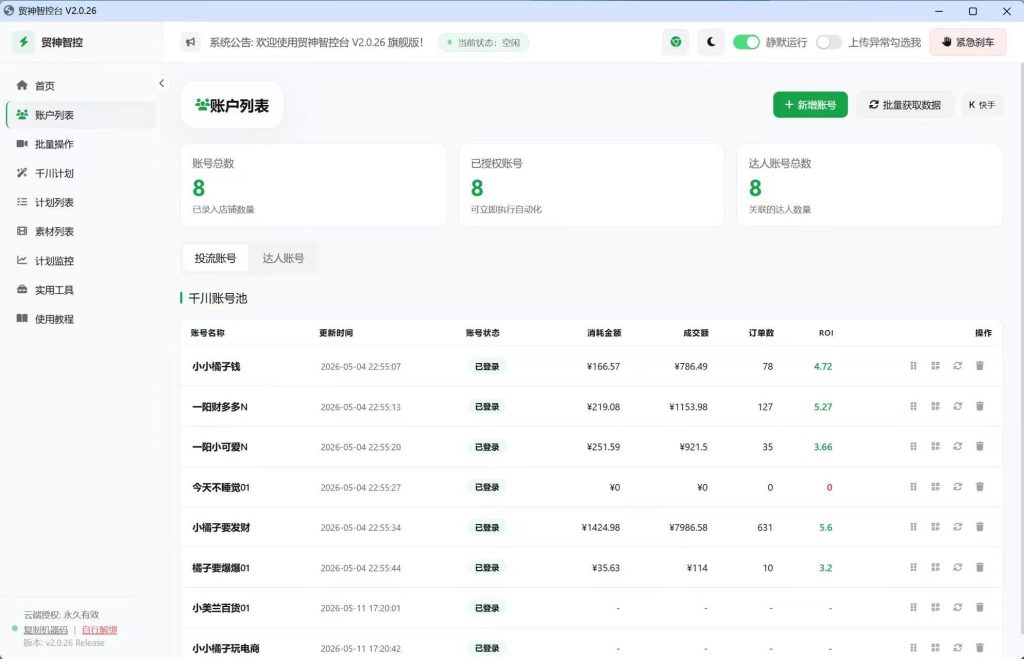Click the 新增账号 button

pos(810,105)
